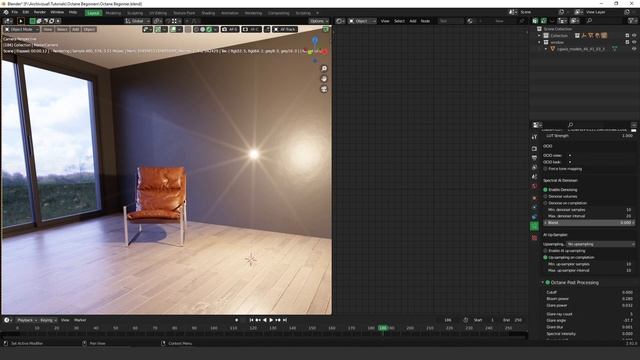Open the Output properties tab icon
This screenshot has width=640, height=360.
534,158
